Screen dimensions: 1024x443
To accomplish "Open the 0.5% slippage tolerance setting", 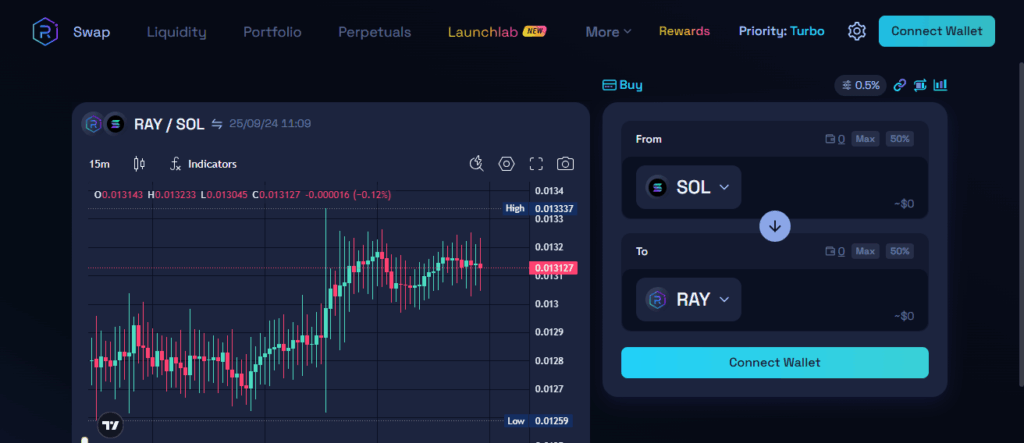I will [x=859, y=85].
